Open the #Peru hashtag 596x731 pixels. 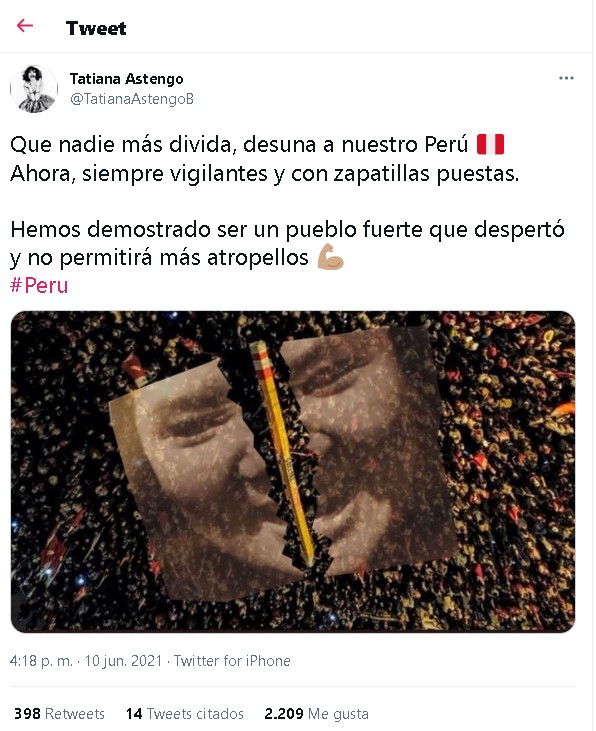[39, 285]
